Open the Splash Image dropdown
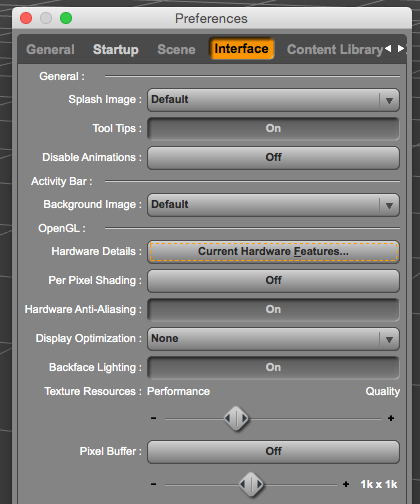Image resolution: width=420 pixels, height=504 pixels. tap(273, 100)
